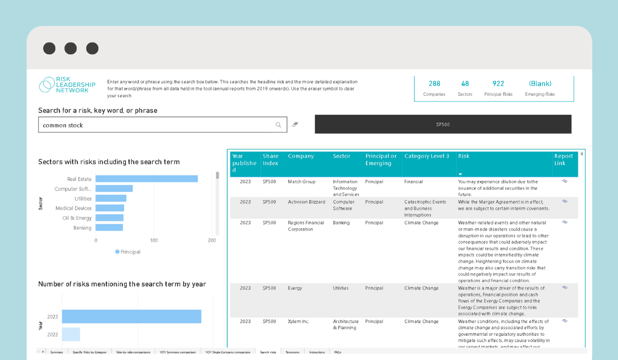Viewport: 618px width, 360px height.
Task: Open report link for Xylem Inc. row
Action: tap(564, 321)
